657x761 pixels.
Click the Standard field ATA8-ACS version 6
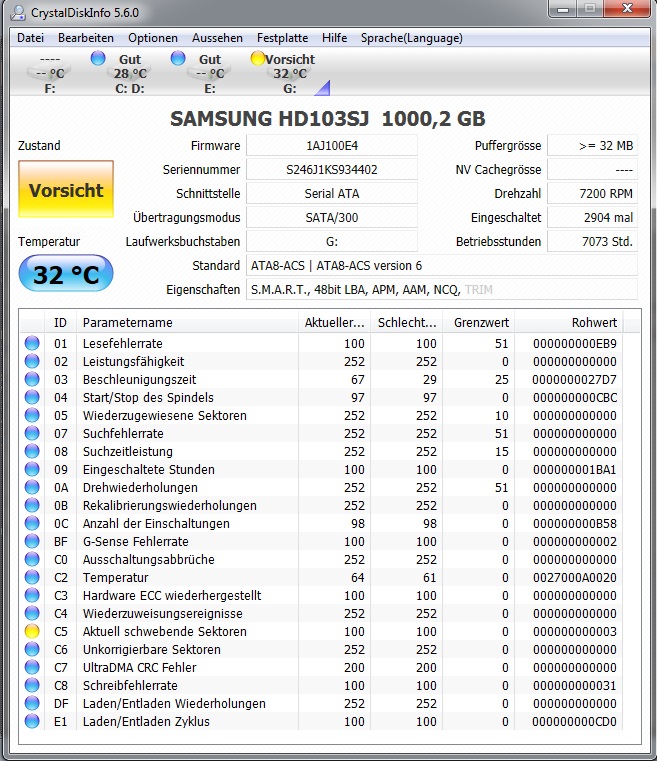click(442, 265)
